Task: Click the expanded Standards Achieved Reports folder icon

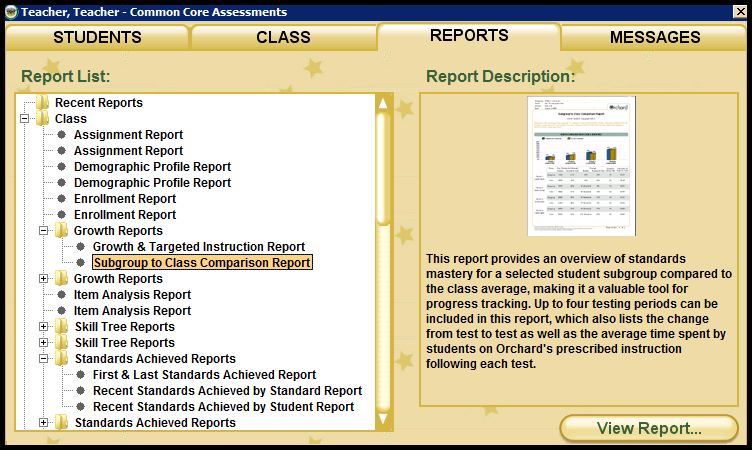Action: point(61,358)
